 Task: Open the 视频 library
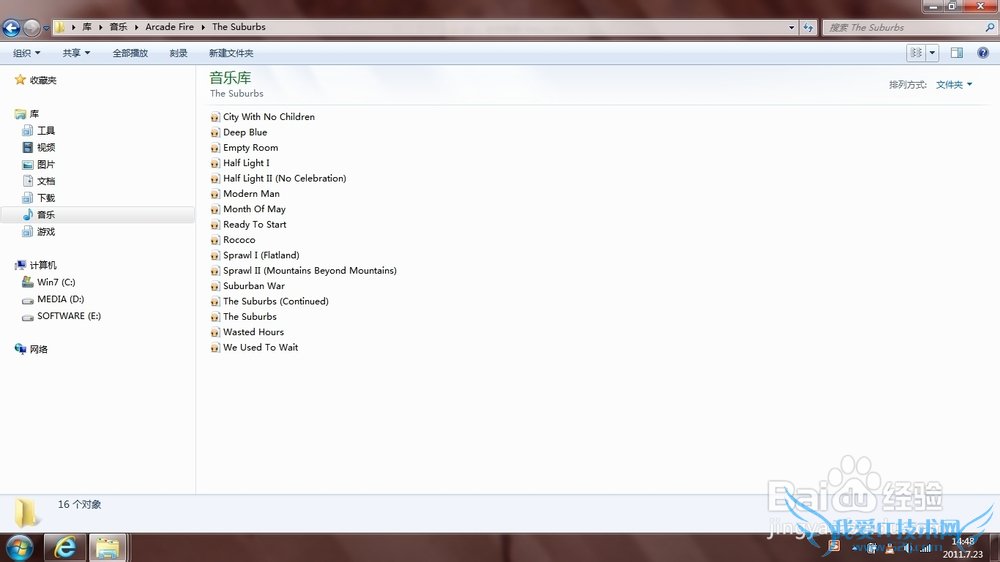(x=38, y=147)
